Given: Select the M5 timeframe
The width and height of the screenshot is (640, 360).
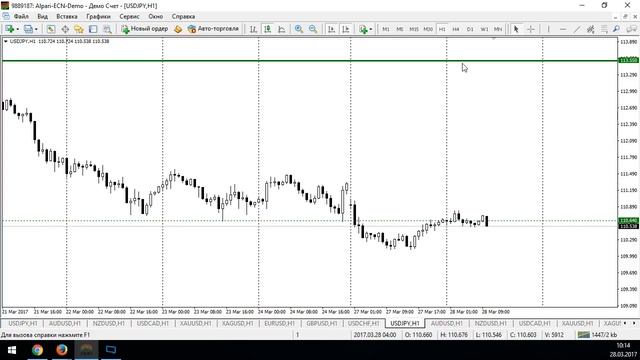Looking at the screenshot, I should pyautogui.click(x=400, y=29).
